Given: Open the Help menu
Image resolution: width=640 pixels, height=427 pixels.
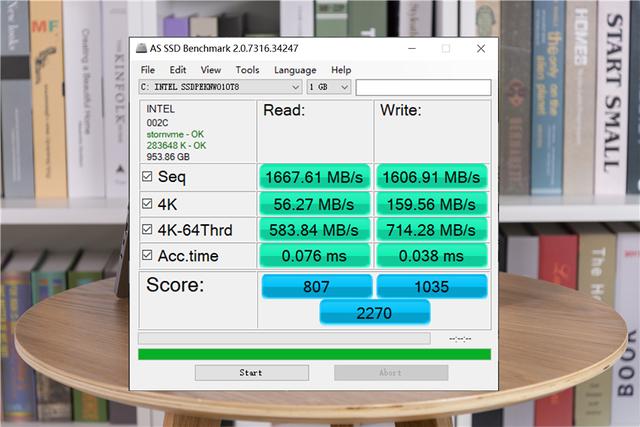Looking at the screenshot, I should [x=341, y=70].
